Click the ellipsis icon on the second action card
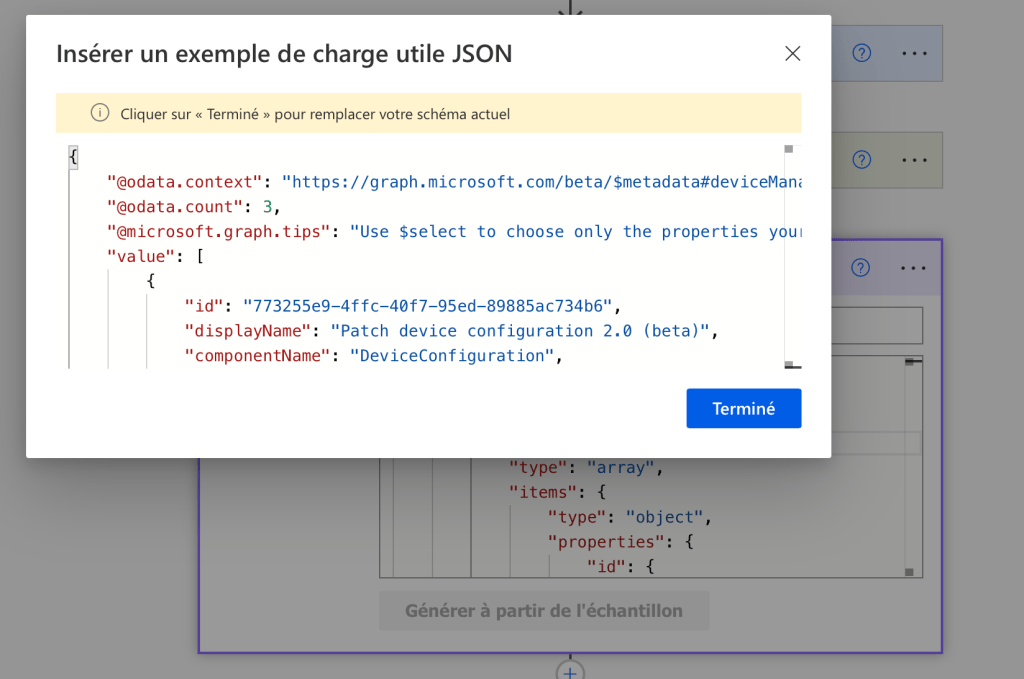The height and width of the screenshot is (679, 1024). click(913, 160)
